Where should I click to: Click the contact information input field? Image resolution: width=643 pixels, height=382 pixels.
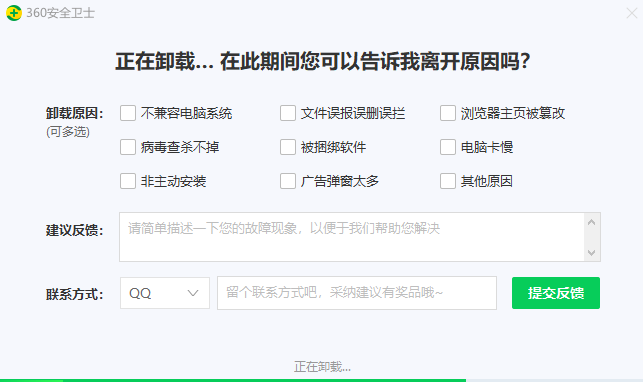coord(357,293)
